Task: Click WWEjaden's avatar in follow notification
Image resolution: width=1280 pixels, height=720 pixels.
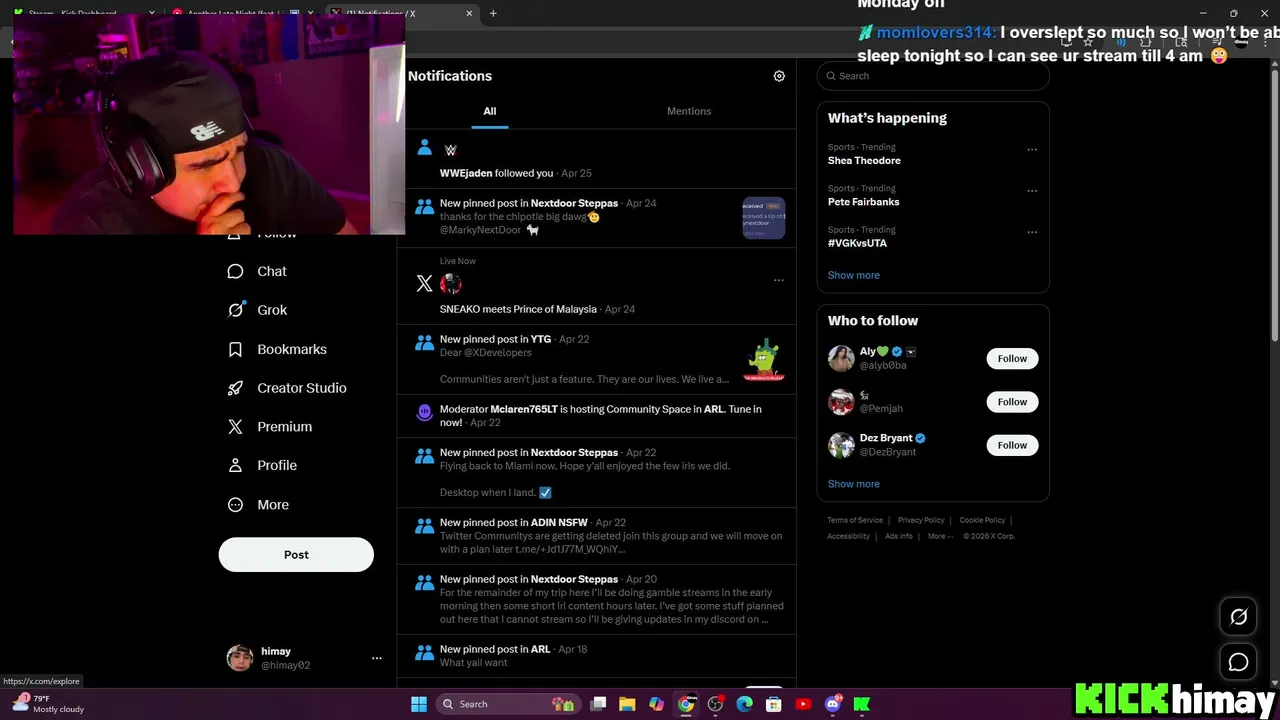Action: tap(450, 150)
